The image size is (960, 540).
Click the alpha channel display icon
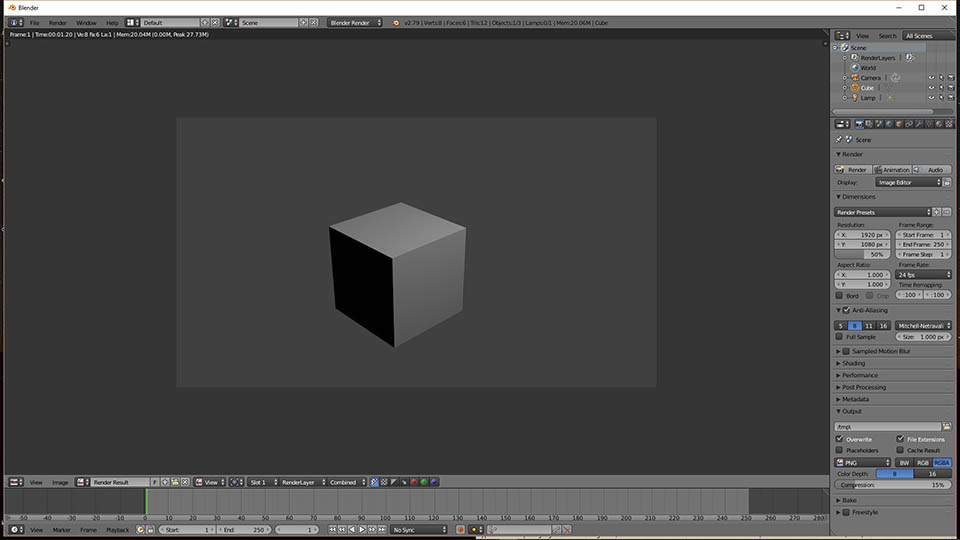(x=394, y=482)
